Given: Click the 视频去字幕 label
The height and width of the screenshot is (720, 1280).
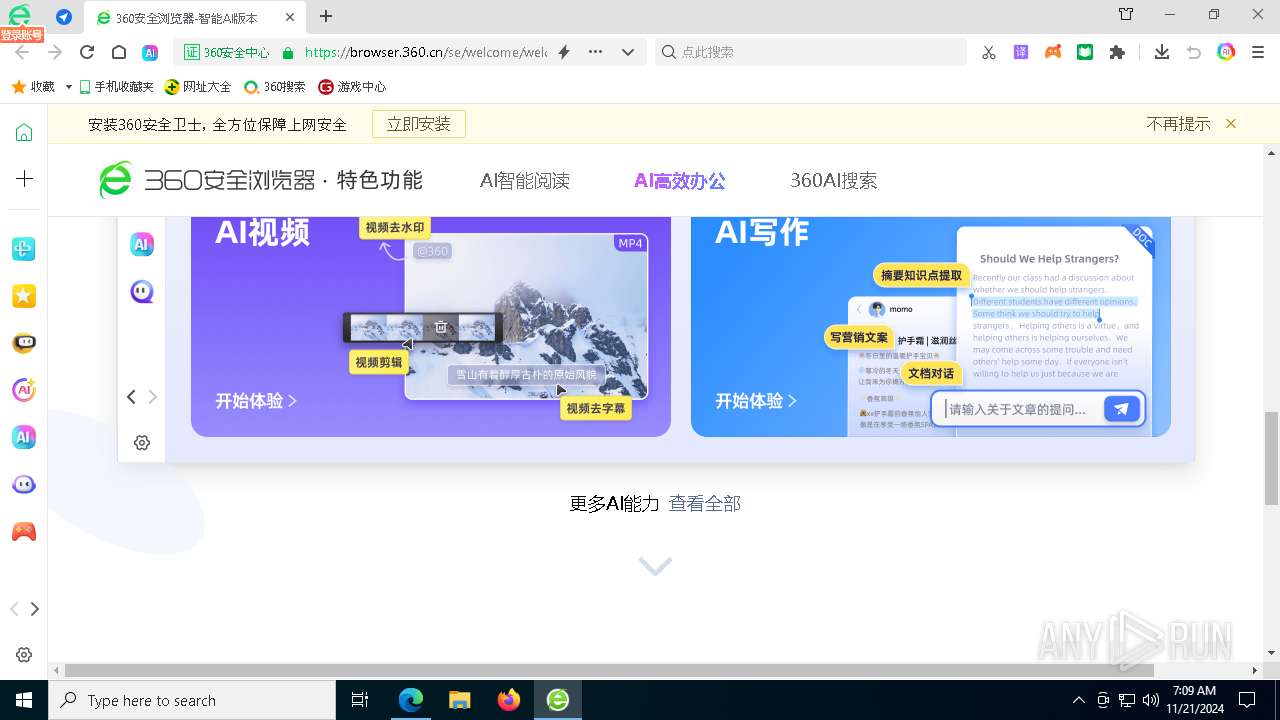Looking at the screenshot, I should coord(596,408).
